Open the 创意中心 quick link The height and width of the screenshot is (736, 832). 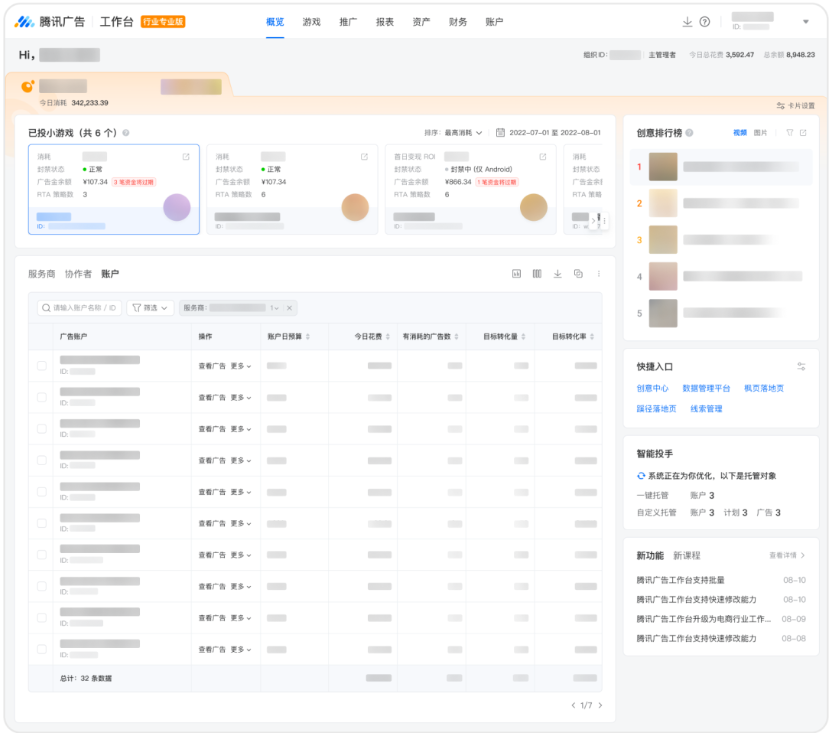(652, 388)
